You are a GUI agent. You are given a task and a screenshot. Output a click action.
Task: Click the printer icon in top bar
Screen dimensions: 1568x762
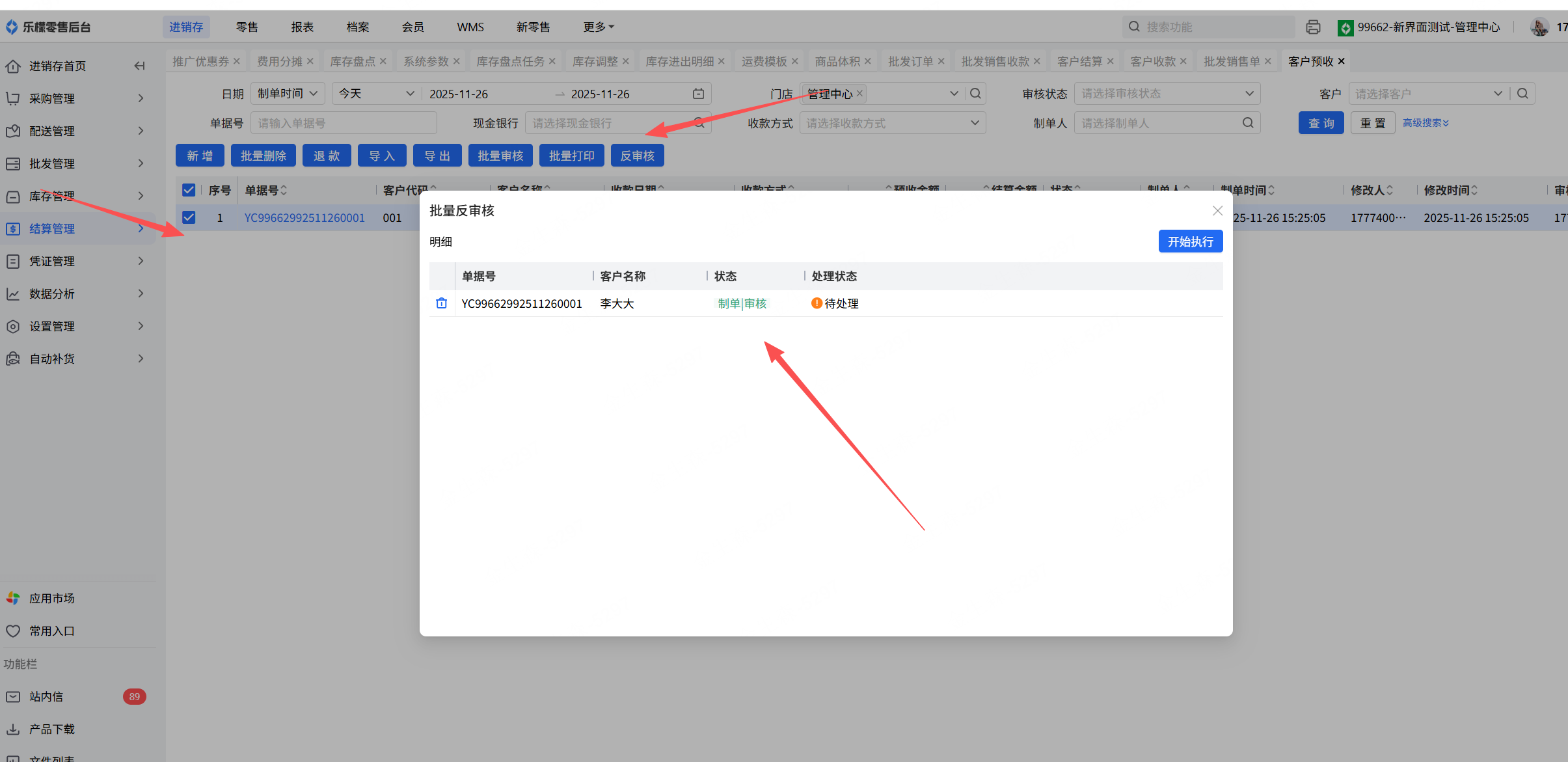click(1313, 27)
